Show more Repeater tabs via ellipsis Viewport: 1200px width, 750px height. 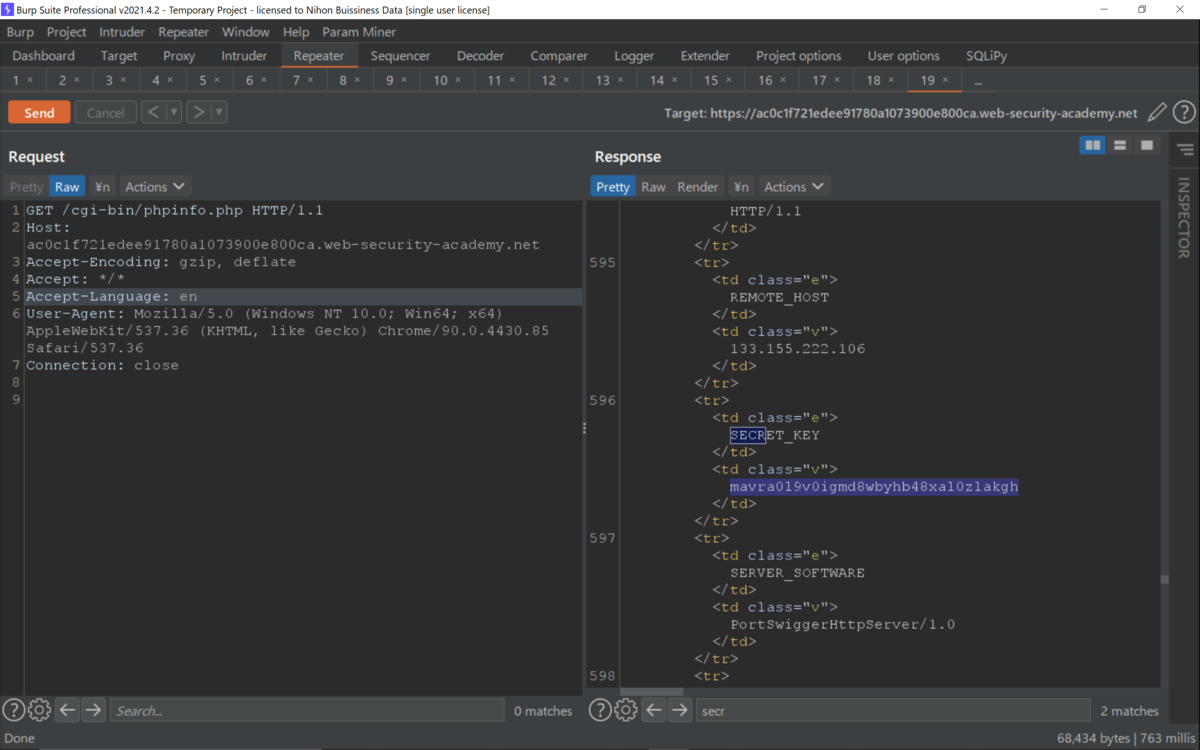point(977,80)
